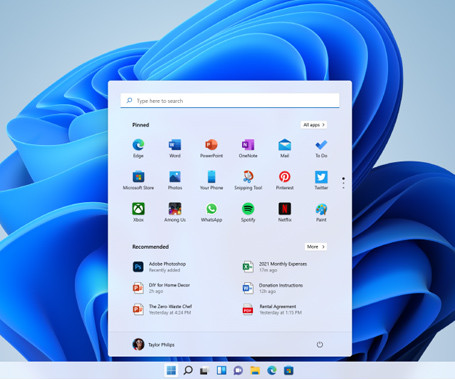Open recommended Adobe Photoshop
This screenshot has width=455, height=380.
click(x=159, y=267)
